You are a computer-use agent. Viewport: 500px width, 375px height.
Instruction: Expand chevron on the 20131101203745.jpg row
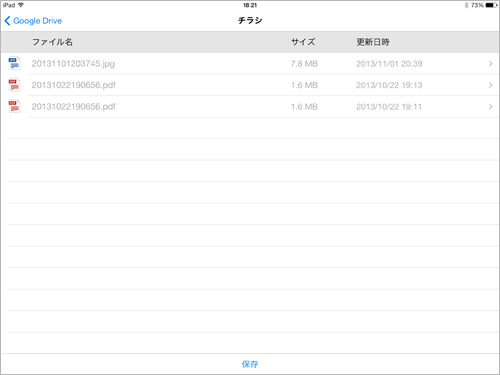pos(490,64)
